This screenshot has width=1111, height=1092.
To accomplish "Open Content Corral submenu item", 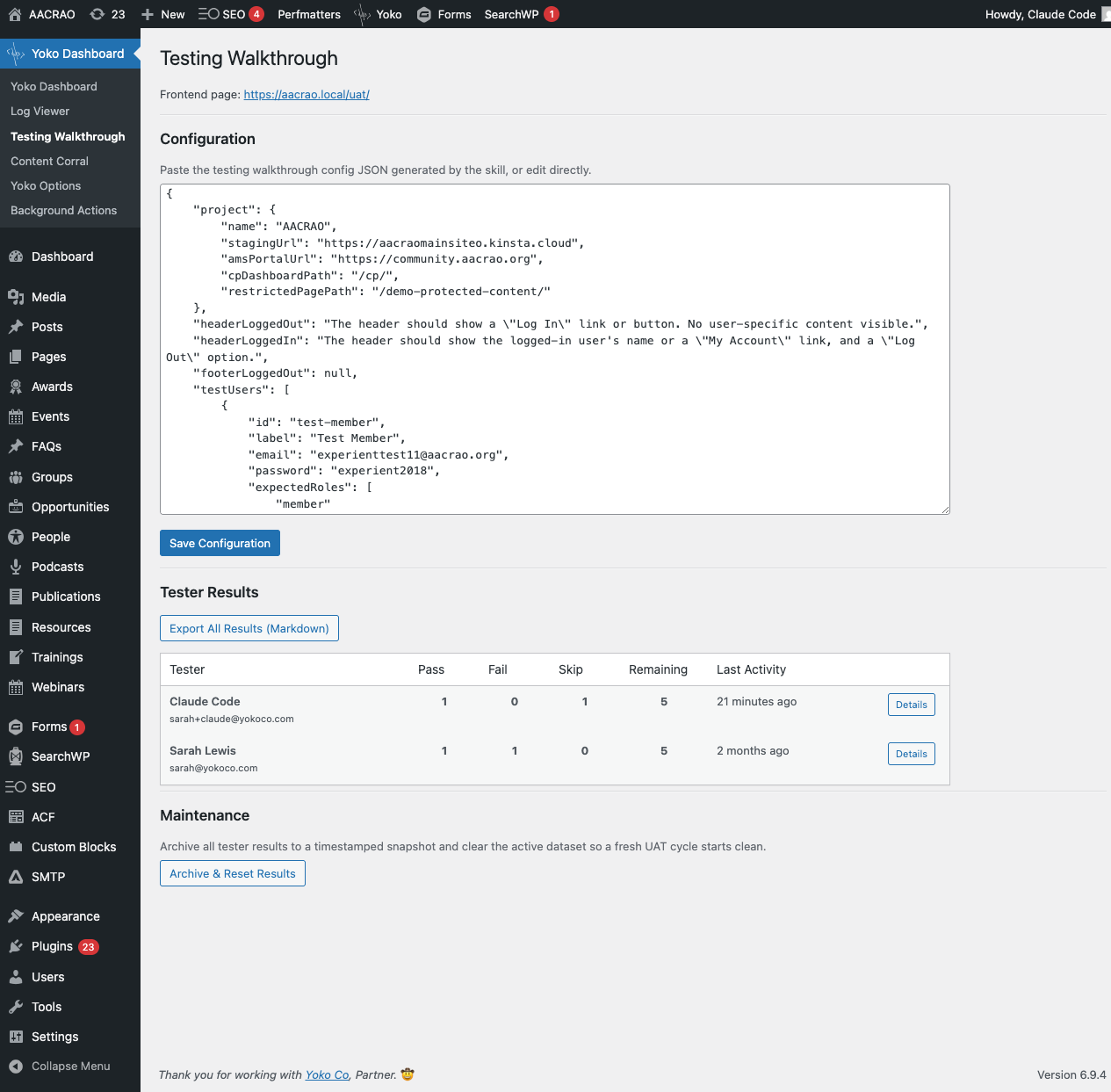I will 49,161.
